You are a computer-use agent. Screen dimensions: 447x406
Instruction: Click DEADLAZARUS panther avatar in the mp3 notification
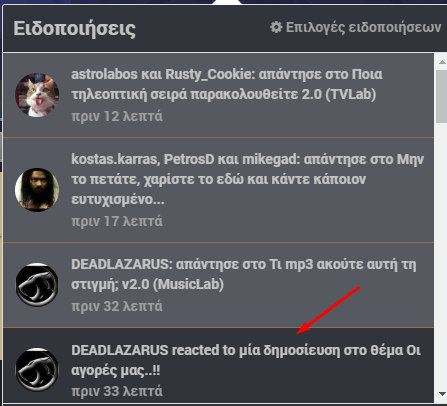[x=37, y=285]
